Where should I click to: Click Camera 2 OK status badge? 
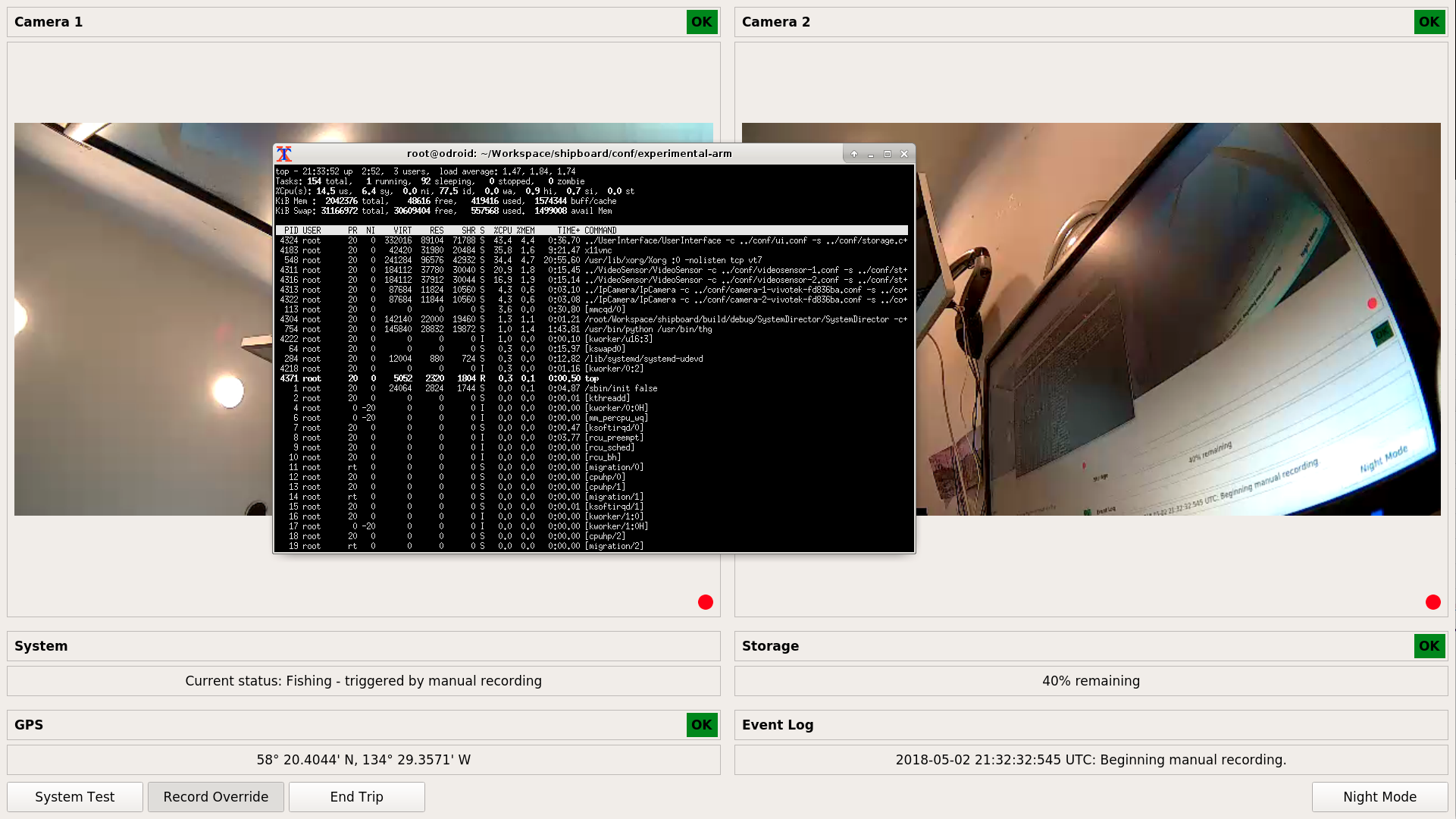click(x=1429, y=22)
